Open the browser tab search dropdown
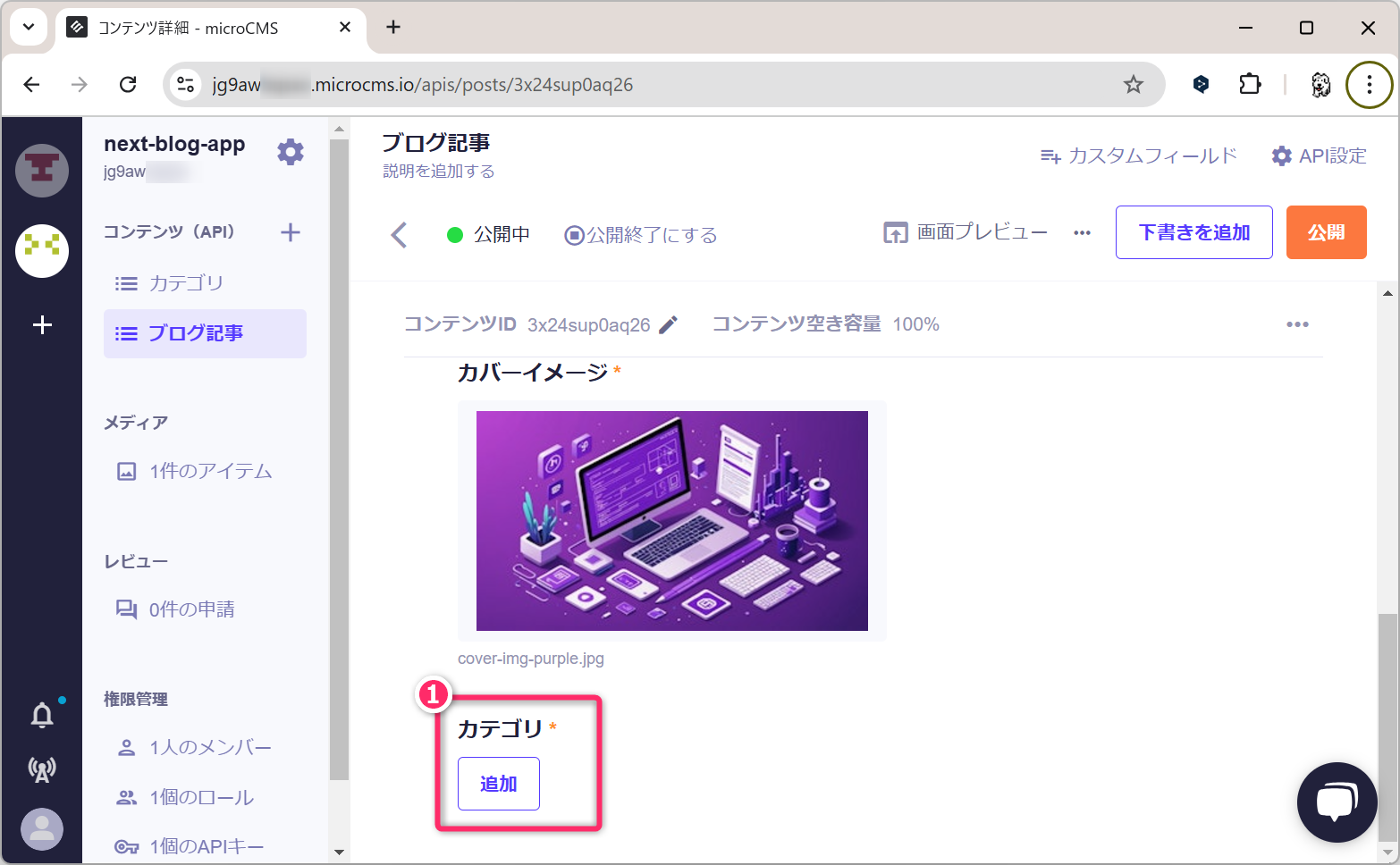The height and width of the screenshot is (865, 1400). coord(29,28)
